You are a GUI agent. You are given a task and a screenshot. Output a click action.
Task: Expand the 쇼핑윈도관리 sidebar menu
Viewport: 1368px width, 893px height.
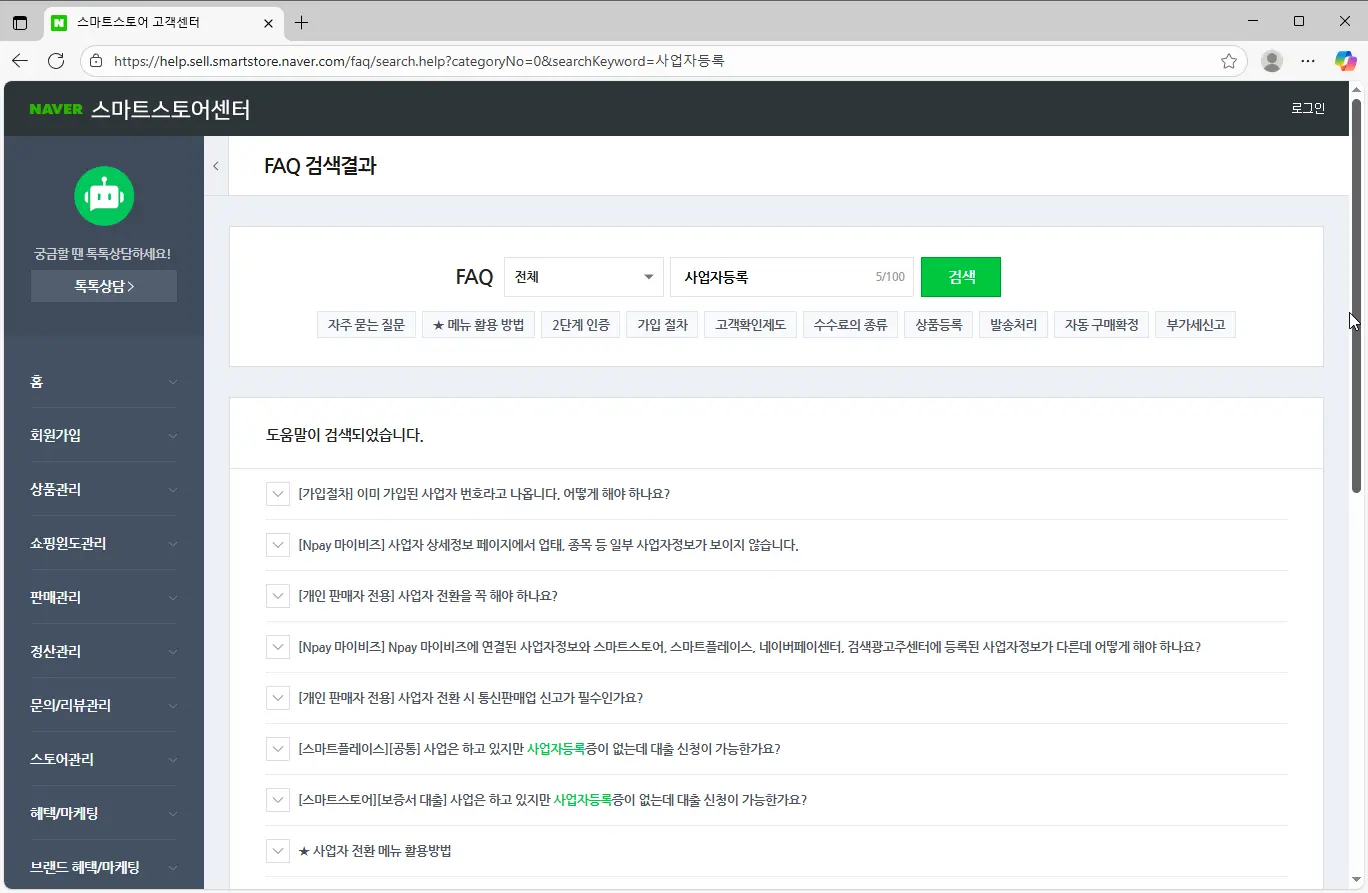[x=104, y=544]
